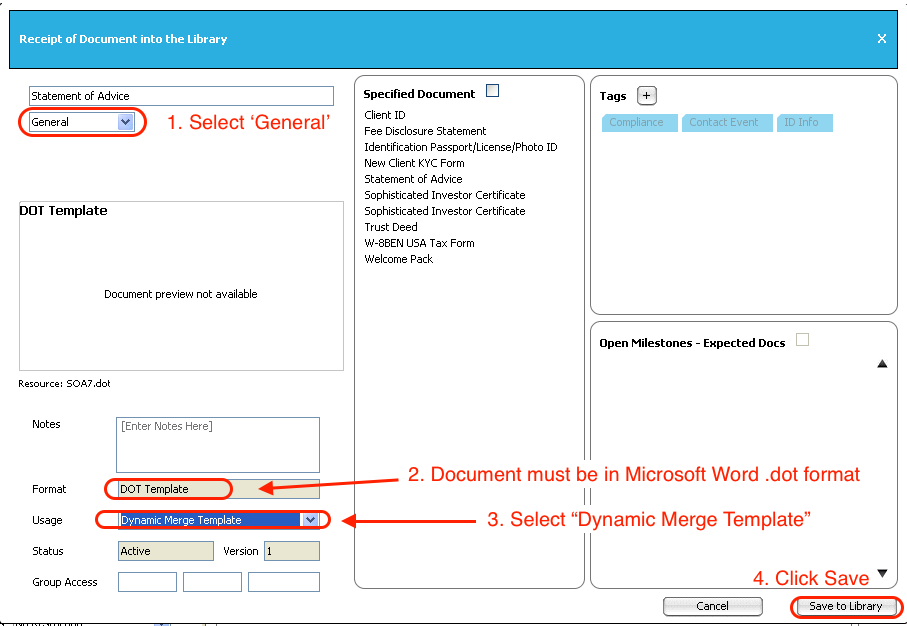Select the ID Info tag
This screenshot has height=626, width=907.
click(x=801, y=123)
